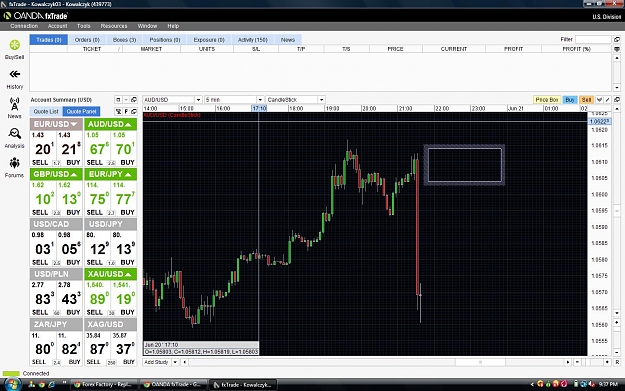Click the chart double-chevron tool icon
This screenshot has width=625, height=391.
pos(599,100)
